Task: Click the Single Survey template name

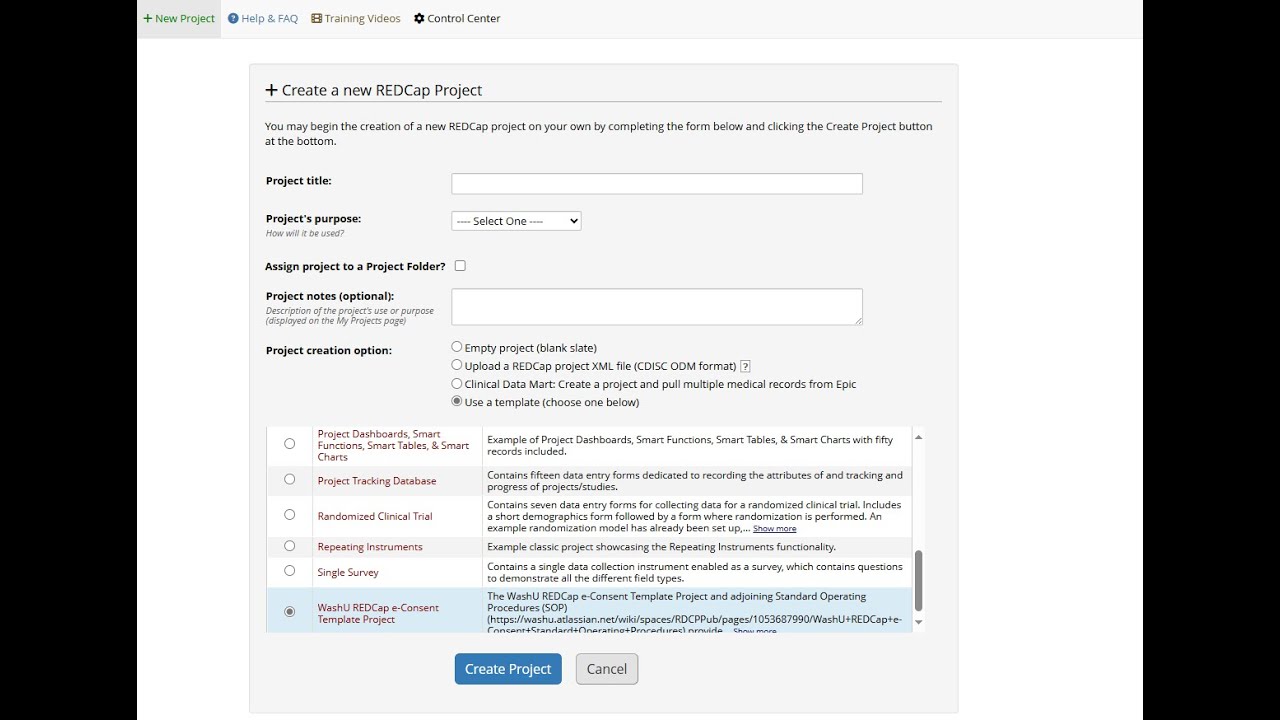Action: 348,573
